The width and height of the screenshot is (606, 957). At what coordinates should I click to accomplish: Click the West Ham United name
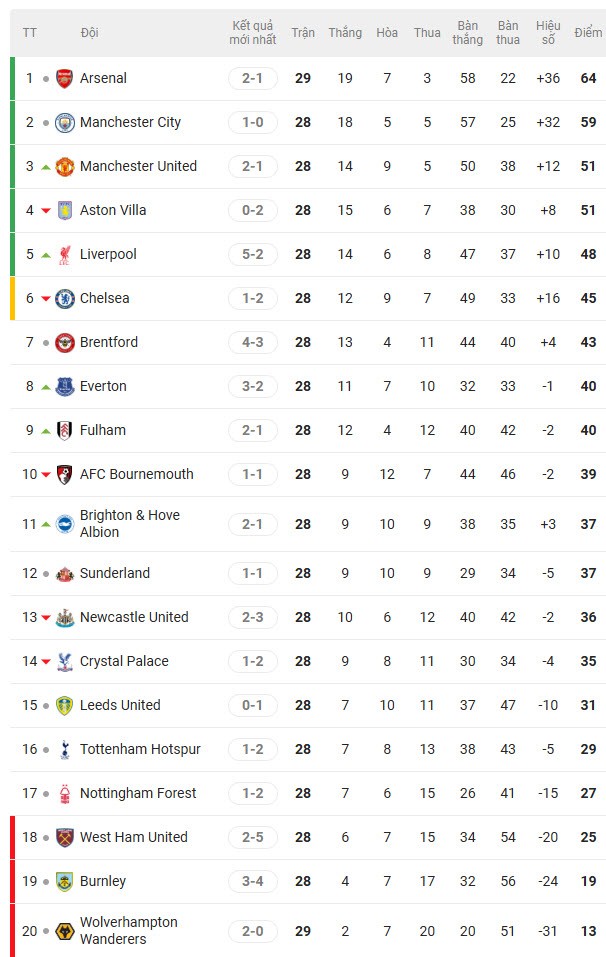click(134, 837)
